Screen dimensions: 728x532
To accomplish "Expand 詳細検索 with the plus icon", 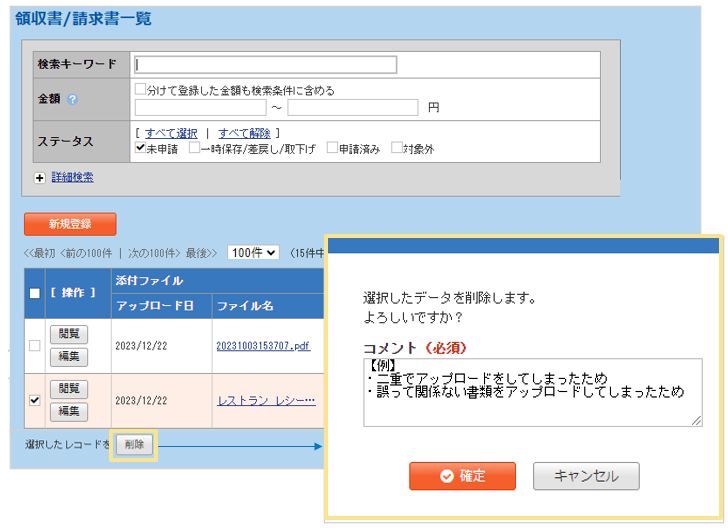I will click(40, 177).
